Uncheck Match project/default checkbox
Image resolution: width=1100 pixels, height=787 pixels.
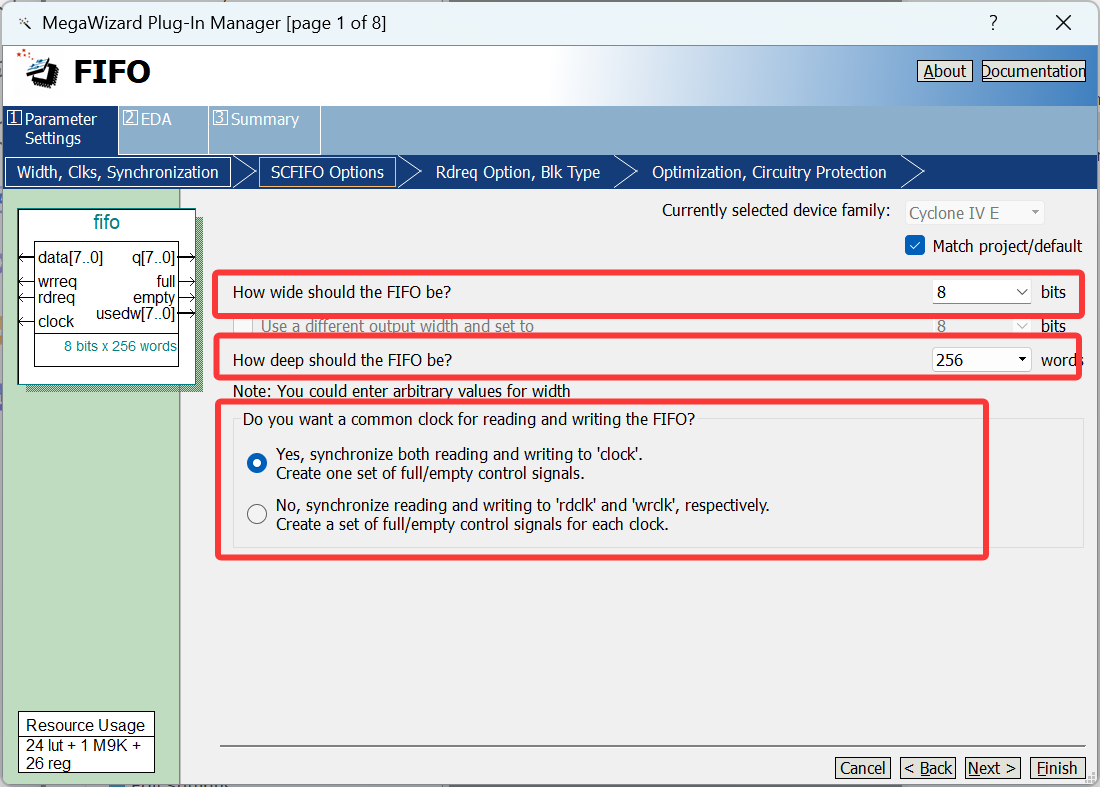[915, 246]
